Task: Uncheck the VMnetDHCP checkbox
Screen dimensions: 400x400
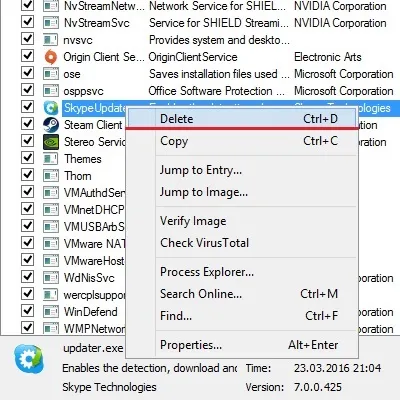Action: (x=27, y=209)
